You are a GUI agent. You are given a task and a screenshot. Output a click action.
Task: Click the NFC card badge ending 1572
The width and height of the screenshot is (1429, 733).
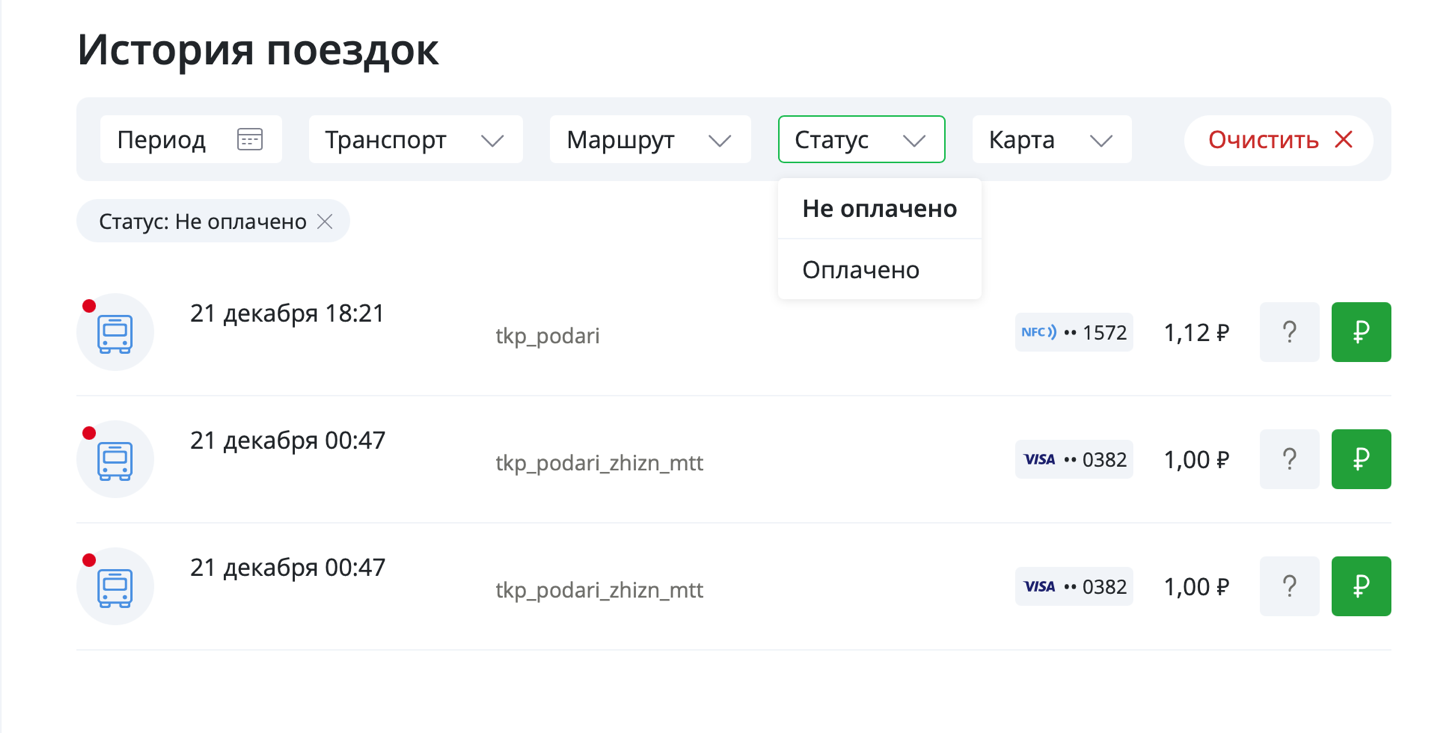1073,333
